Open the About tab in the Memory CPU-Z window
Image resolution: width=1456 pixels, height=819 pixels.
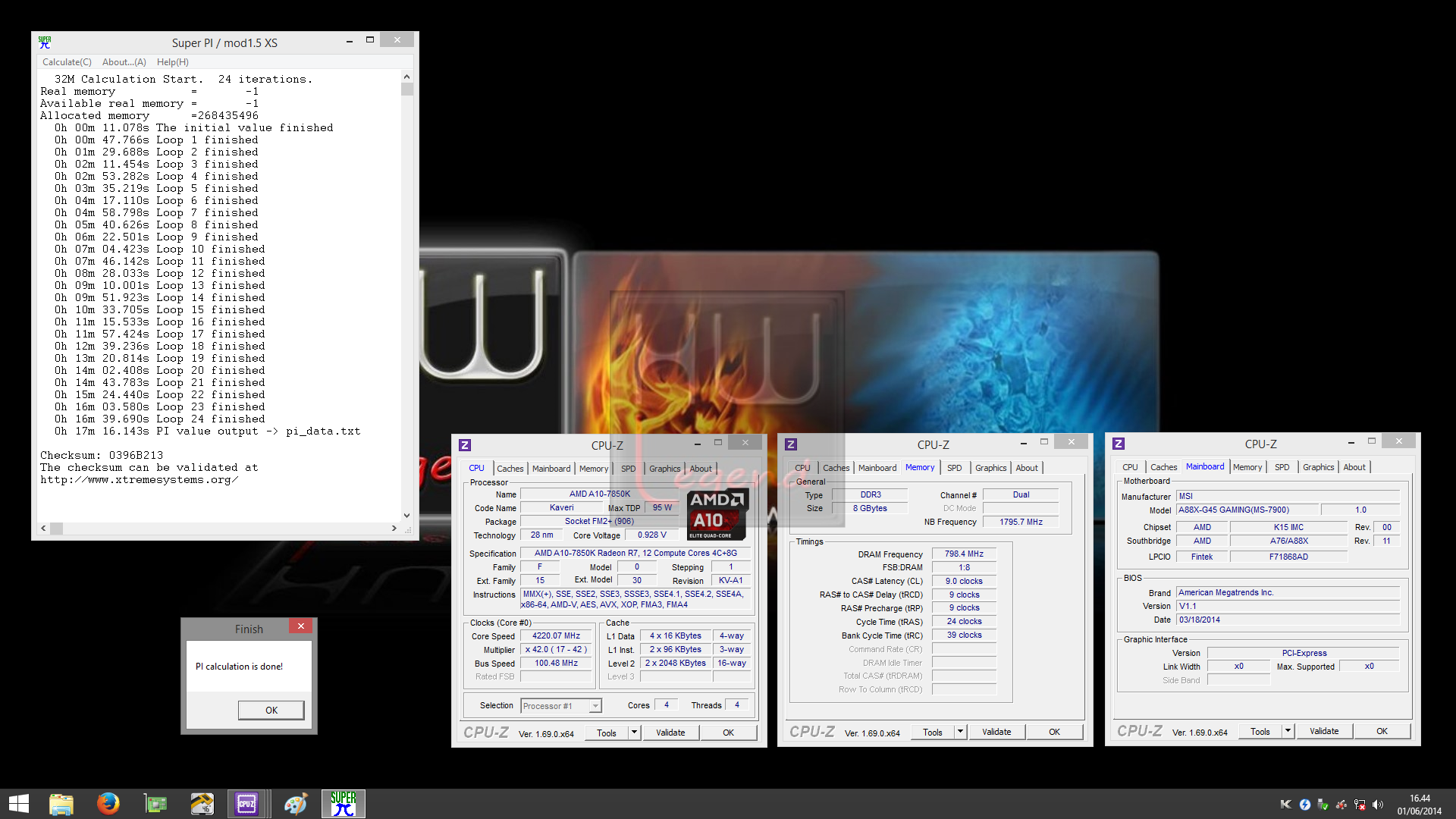1027,468
